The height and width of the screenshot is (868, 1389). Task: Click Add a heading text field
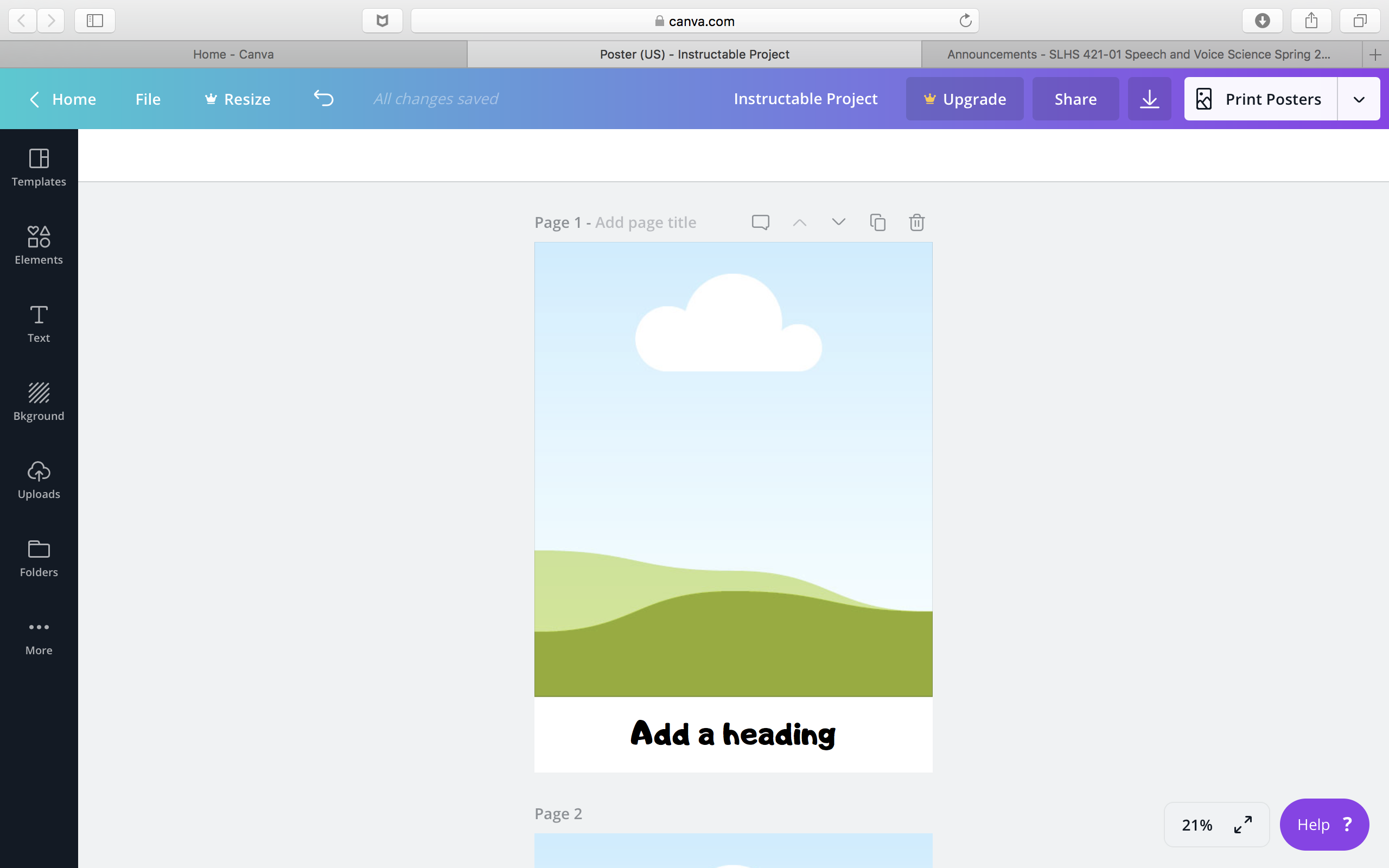tap(732, 733)
